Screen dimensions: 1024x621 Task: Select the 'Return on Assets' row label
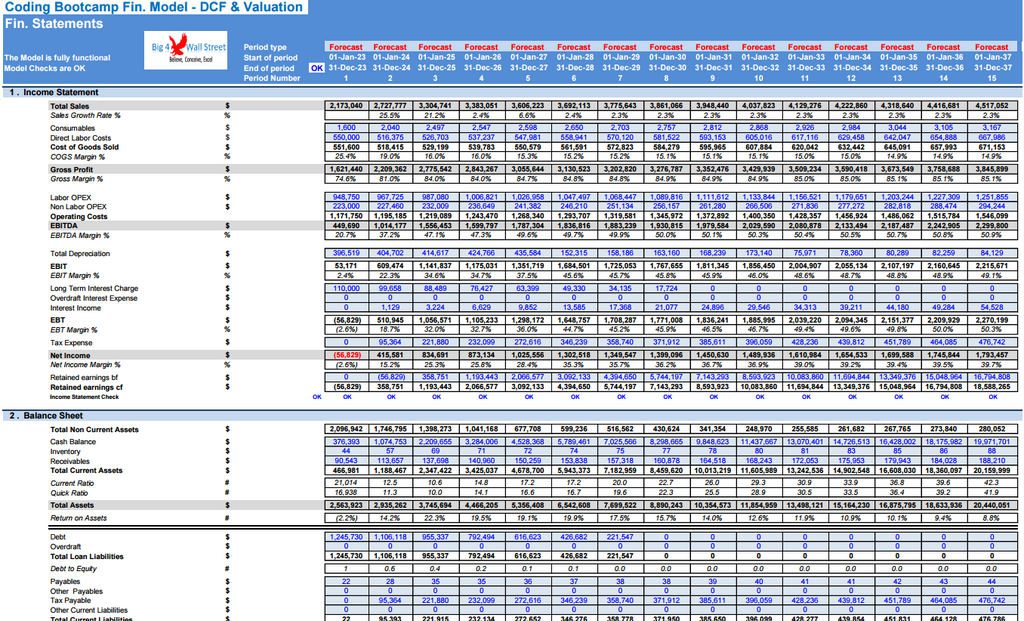pyautogui.click(x=78, y=518)
